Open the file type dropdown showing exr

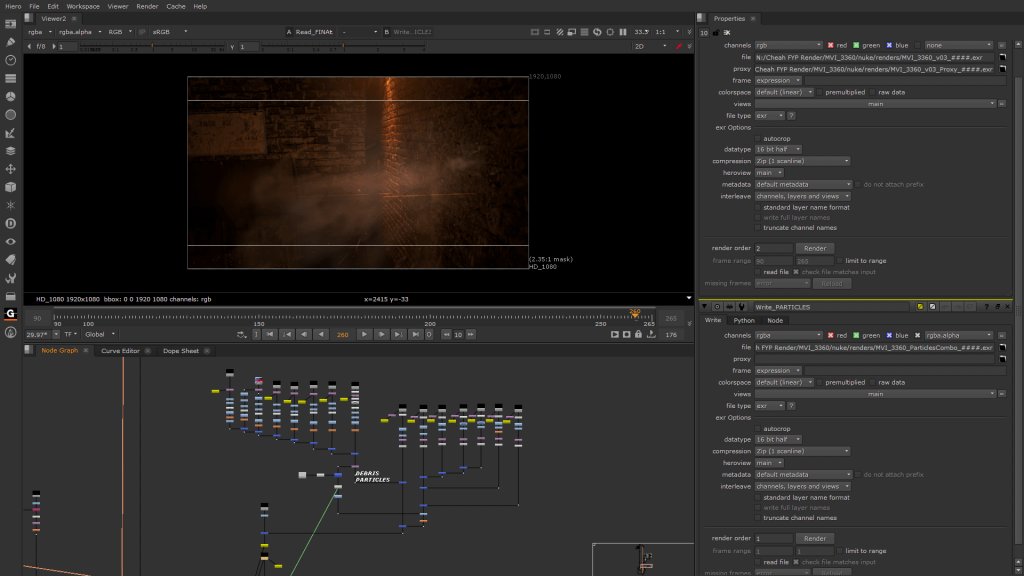pos(770,405)
